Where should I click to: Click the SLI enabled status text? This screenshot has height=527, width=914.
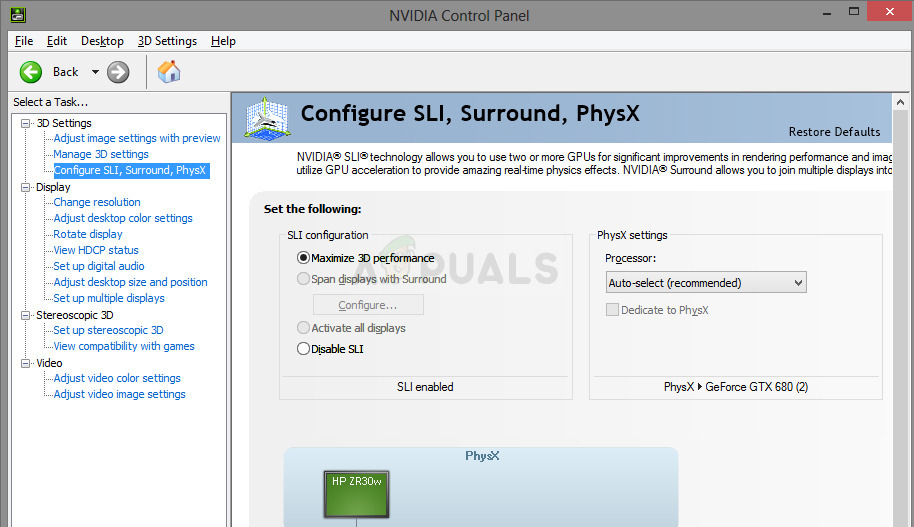(425, 387)
